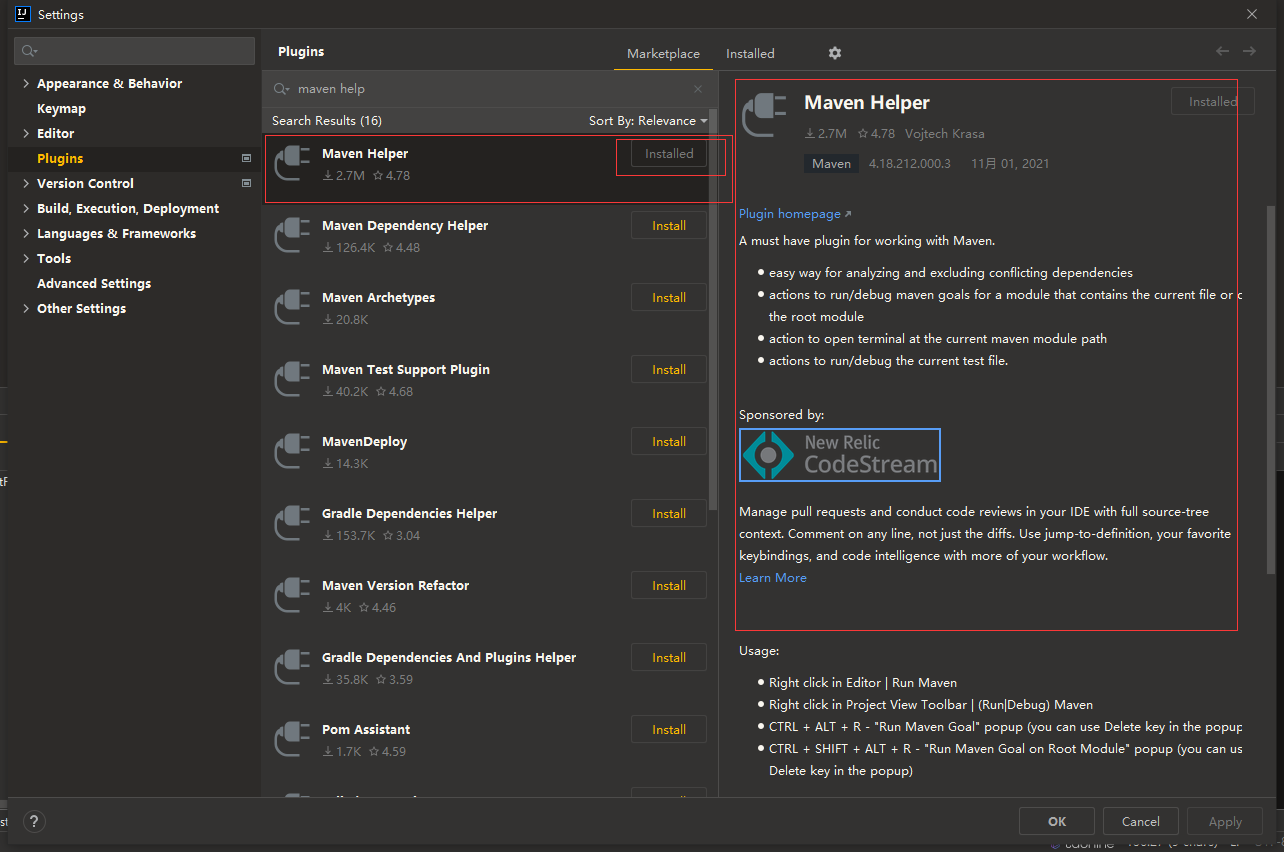This screenshot has width=1284, height=852.
Task: Switch to the Installed plugins tab
Action: [x=750, y=54]
